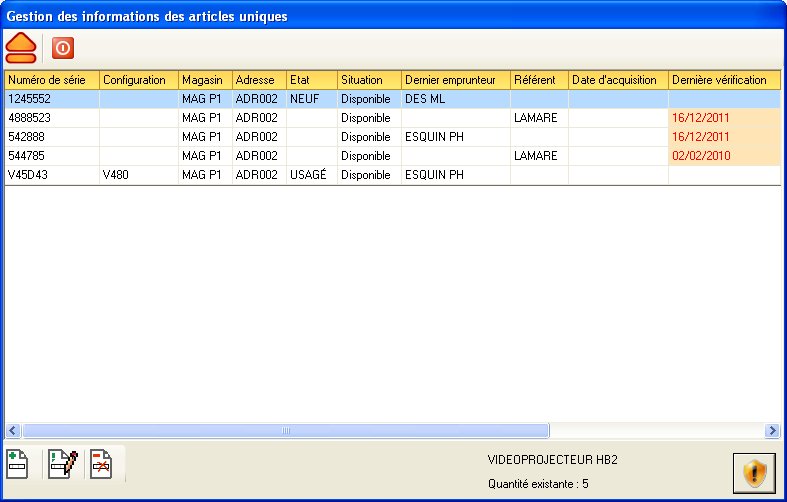Sort by Numéro de série column
The image size is (787, 502).
[51, 80]
